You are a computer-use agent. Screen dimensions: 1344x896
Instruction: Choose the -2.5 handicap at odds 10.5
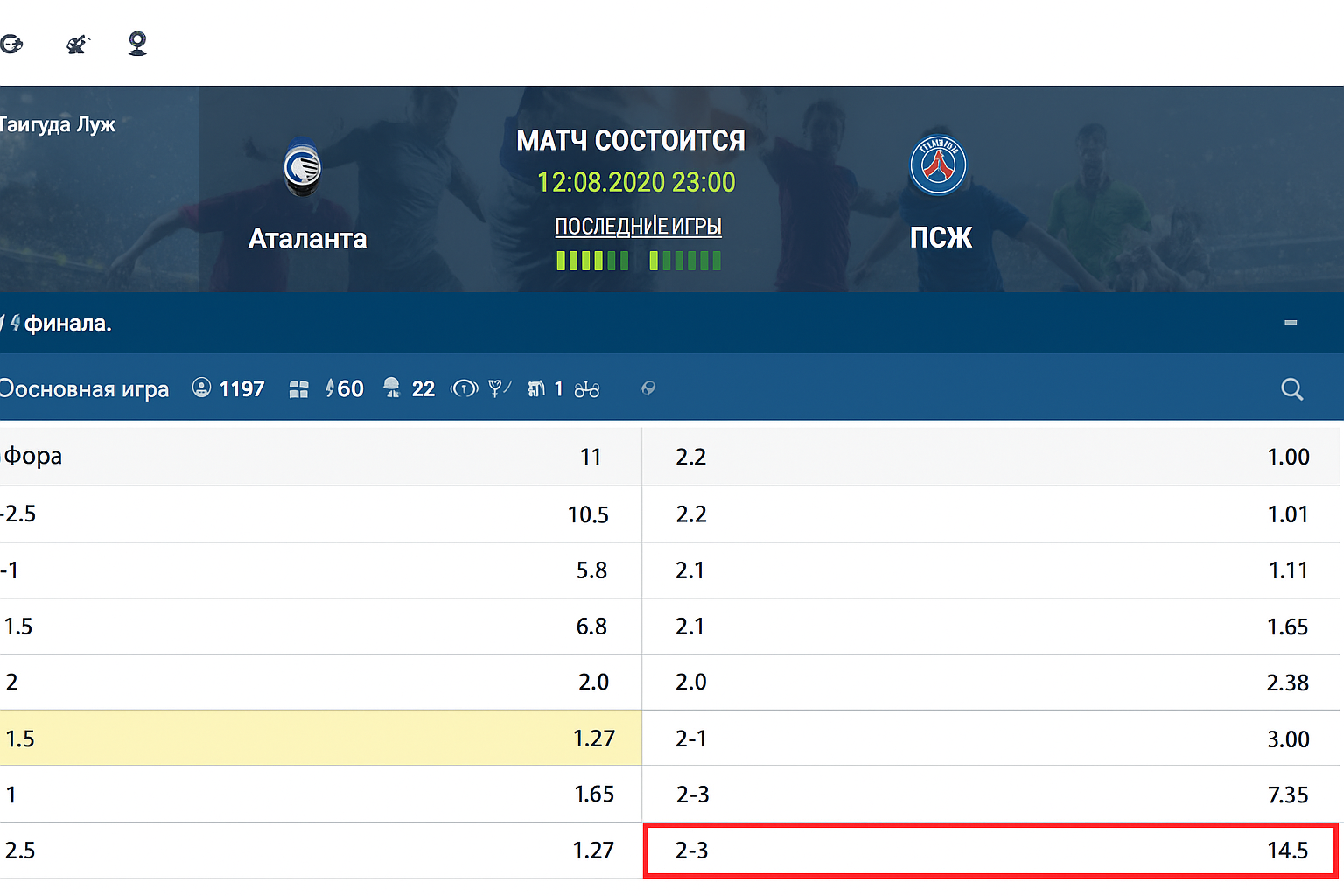tap(320, 514)
